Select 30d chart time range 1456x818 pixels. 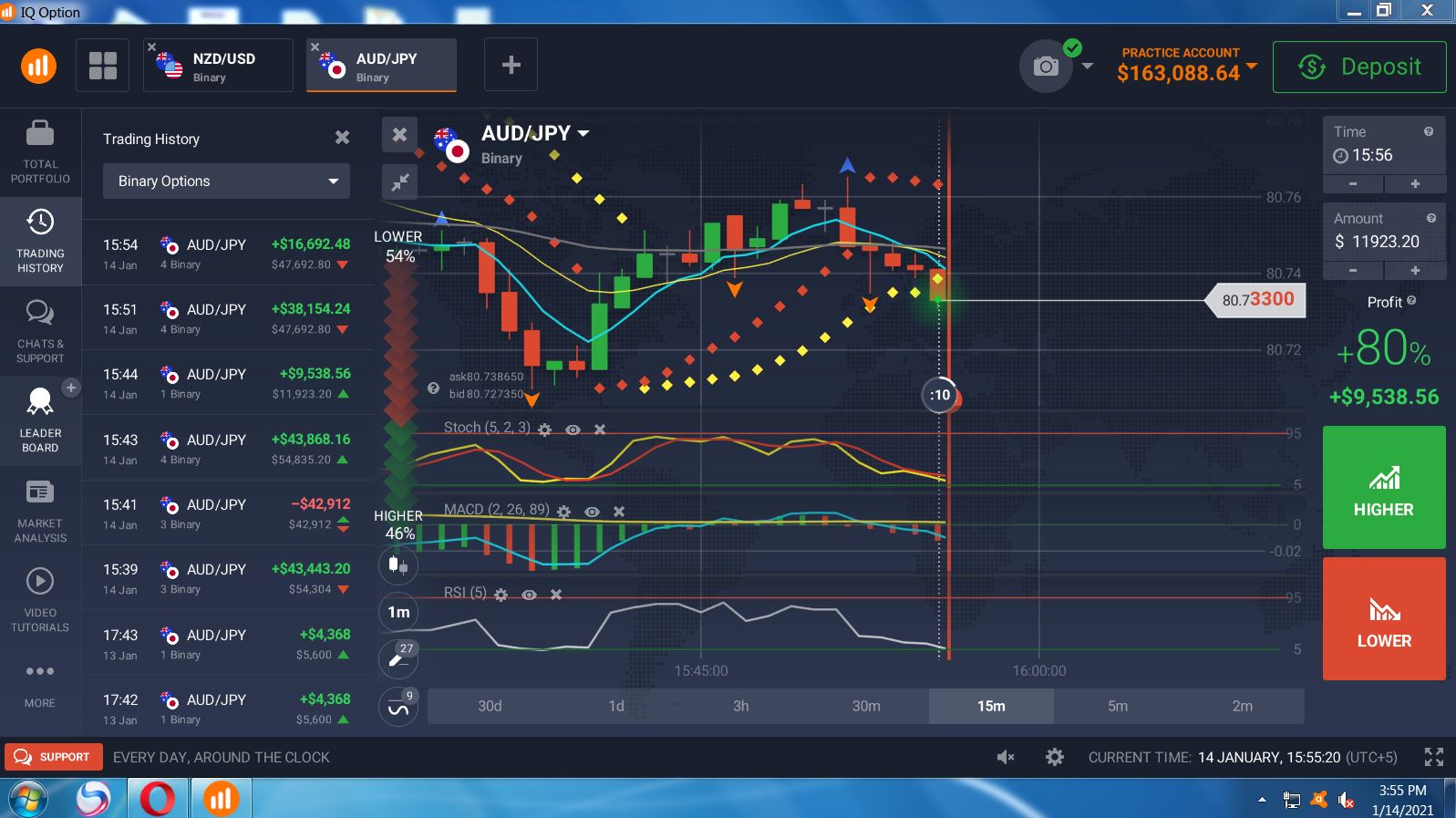coord(490,706)
